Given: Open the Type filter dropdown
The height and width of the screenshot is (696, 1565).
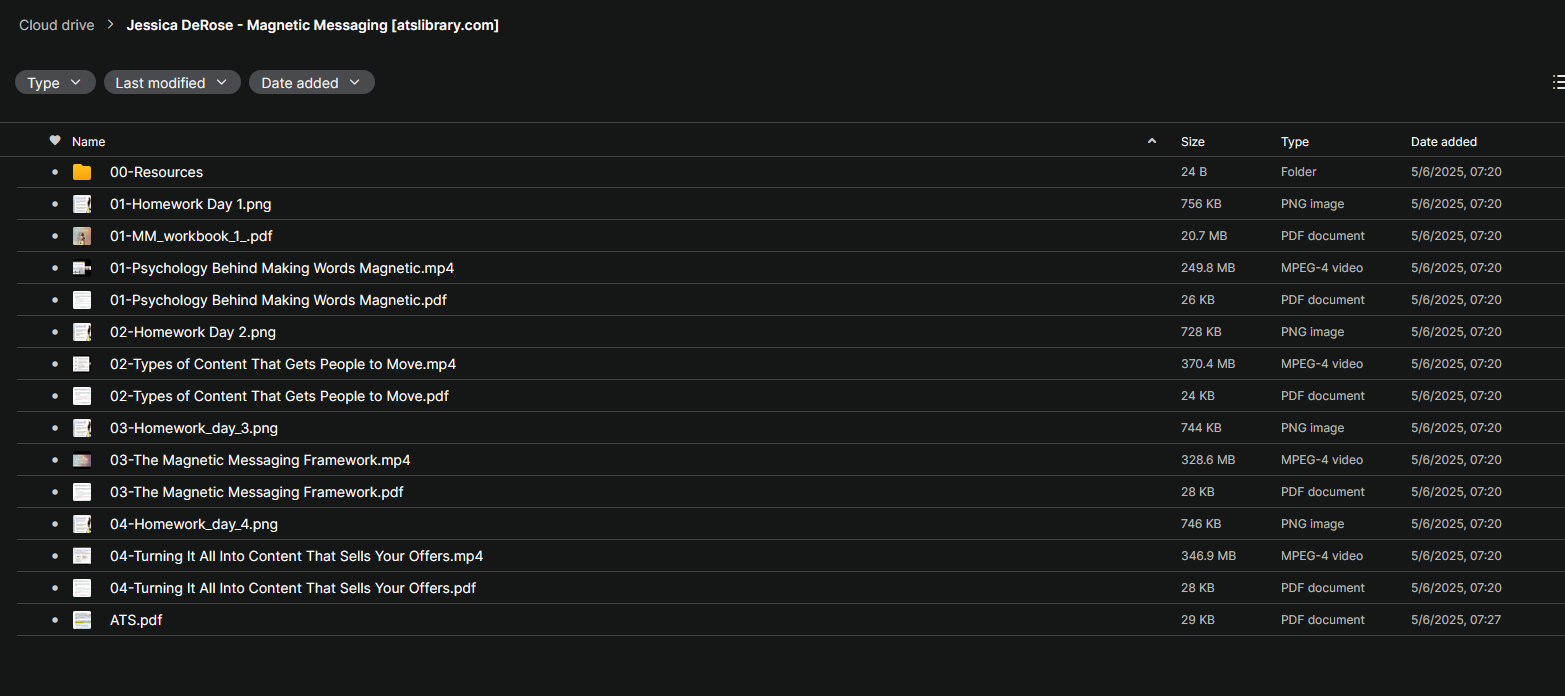Looking at the screenshot, I should click(x=55, y=82).
